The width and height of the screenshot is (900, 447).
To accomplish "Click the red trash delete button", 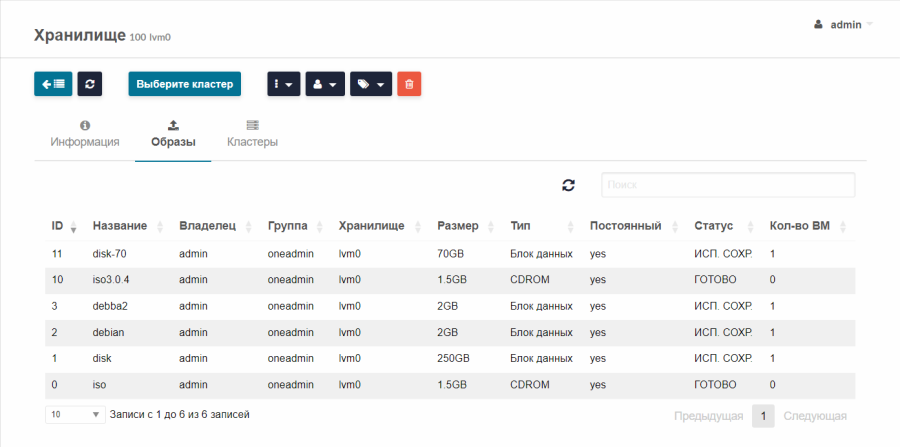I will pyautogui.click(x=409, y=84).
